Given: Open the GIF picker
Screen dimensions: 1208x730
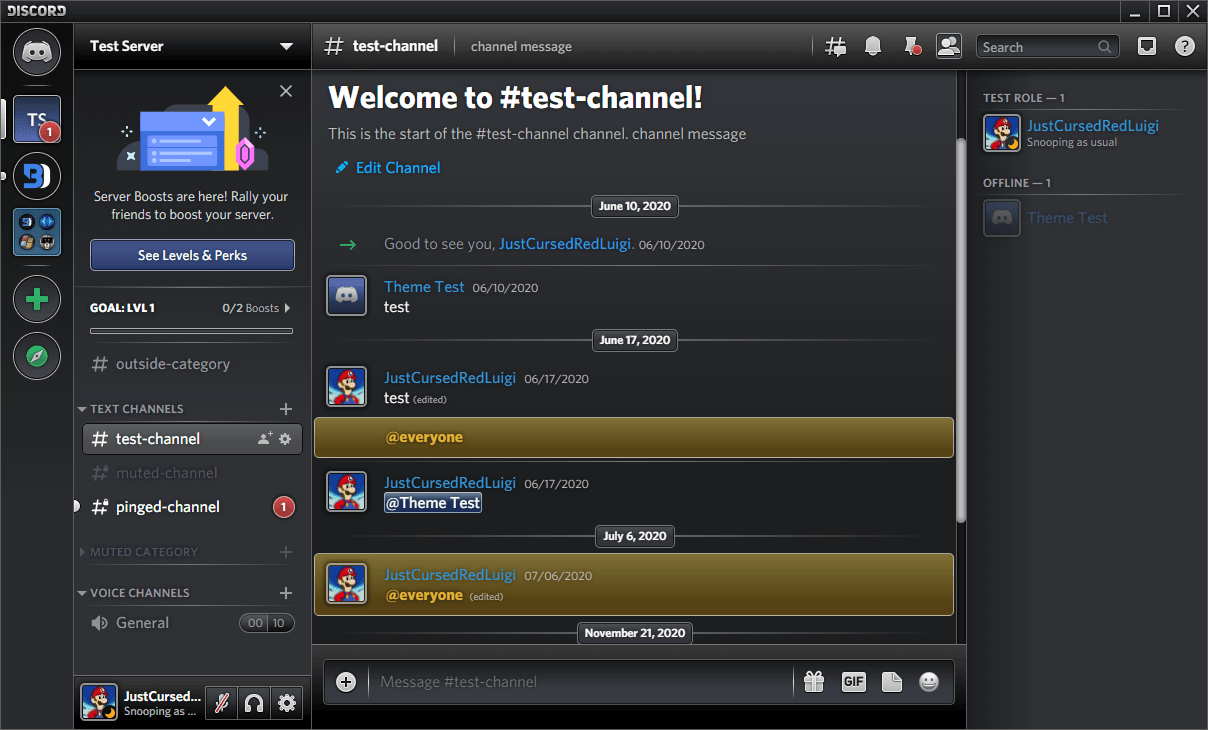Looking at the screenshot, I should point(853,682).
